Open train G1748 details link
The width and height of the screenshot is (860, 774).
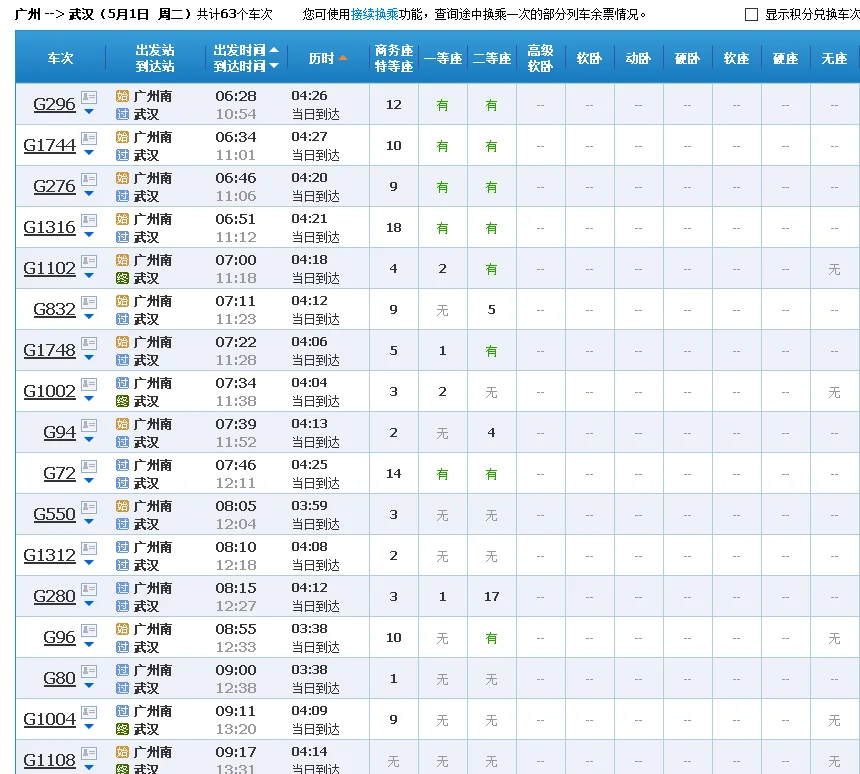[x=49, y=350]
